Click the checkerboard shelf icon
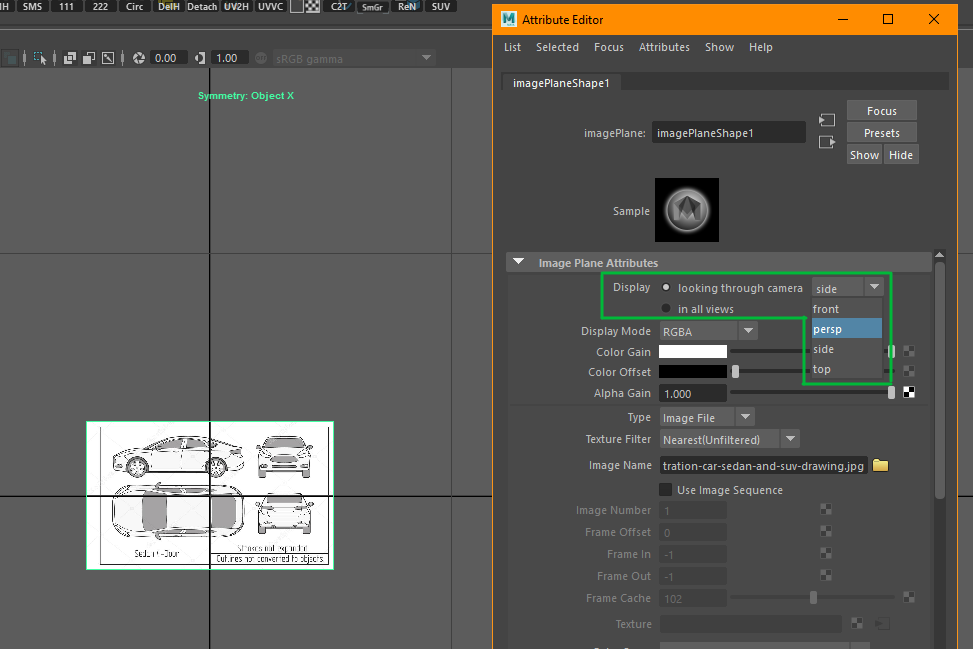The height and width of the screenshot is (649, 973). tap(311, 6)
